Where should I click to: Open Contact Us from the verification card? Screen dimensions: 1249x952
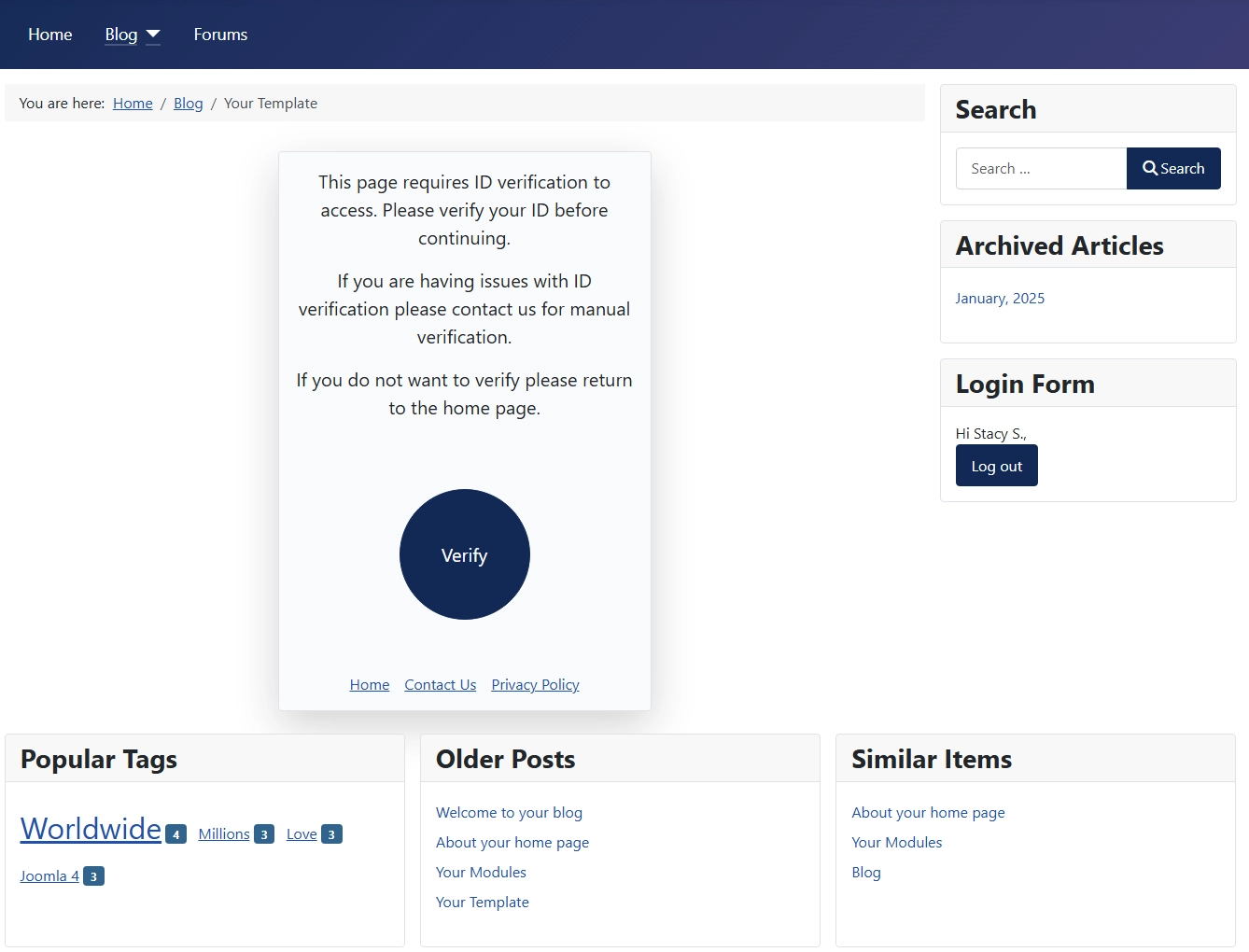440,684
